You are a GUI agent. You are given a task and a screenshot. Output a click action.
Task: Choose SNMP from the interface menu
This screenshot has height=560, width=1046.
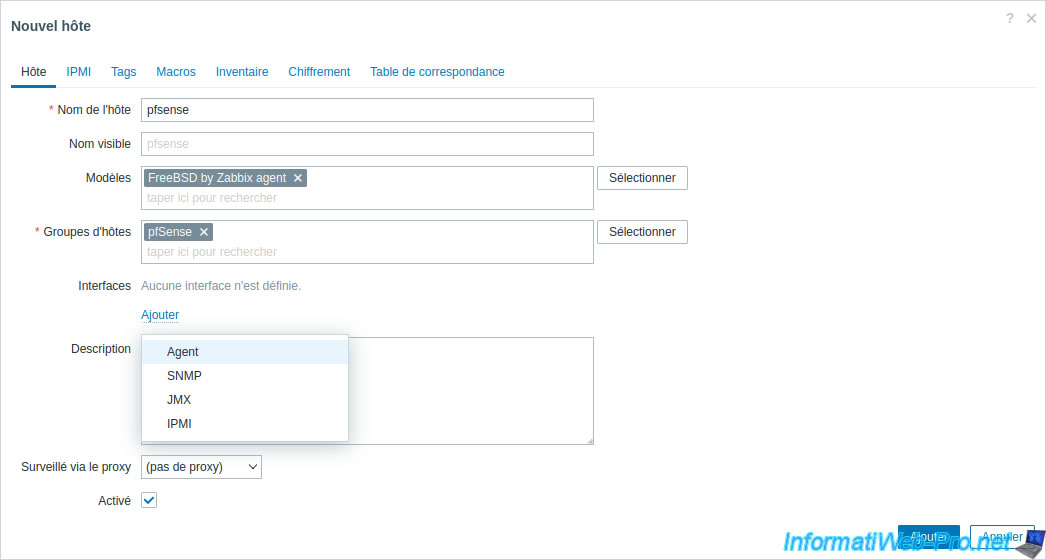[245, 376]
